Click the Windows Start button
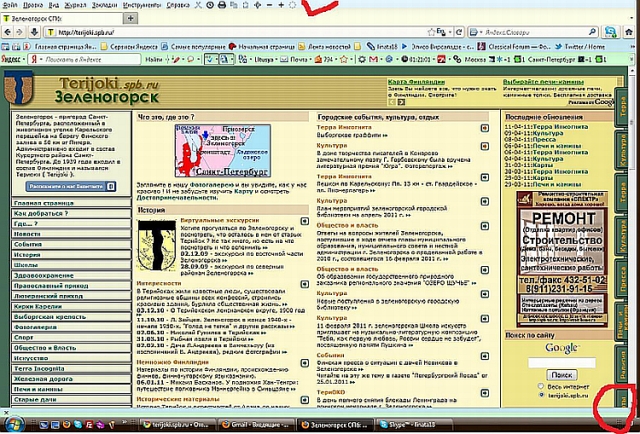 click(10, 424)
